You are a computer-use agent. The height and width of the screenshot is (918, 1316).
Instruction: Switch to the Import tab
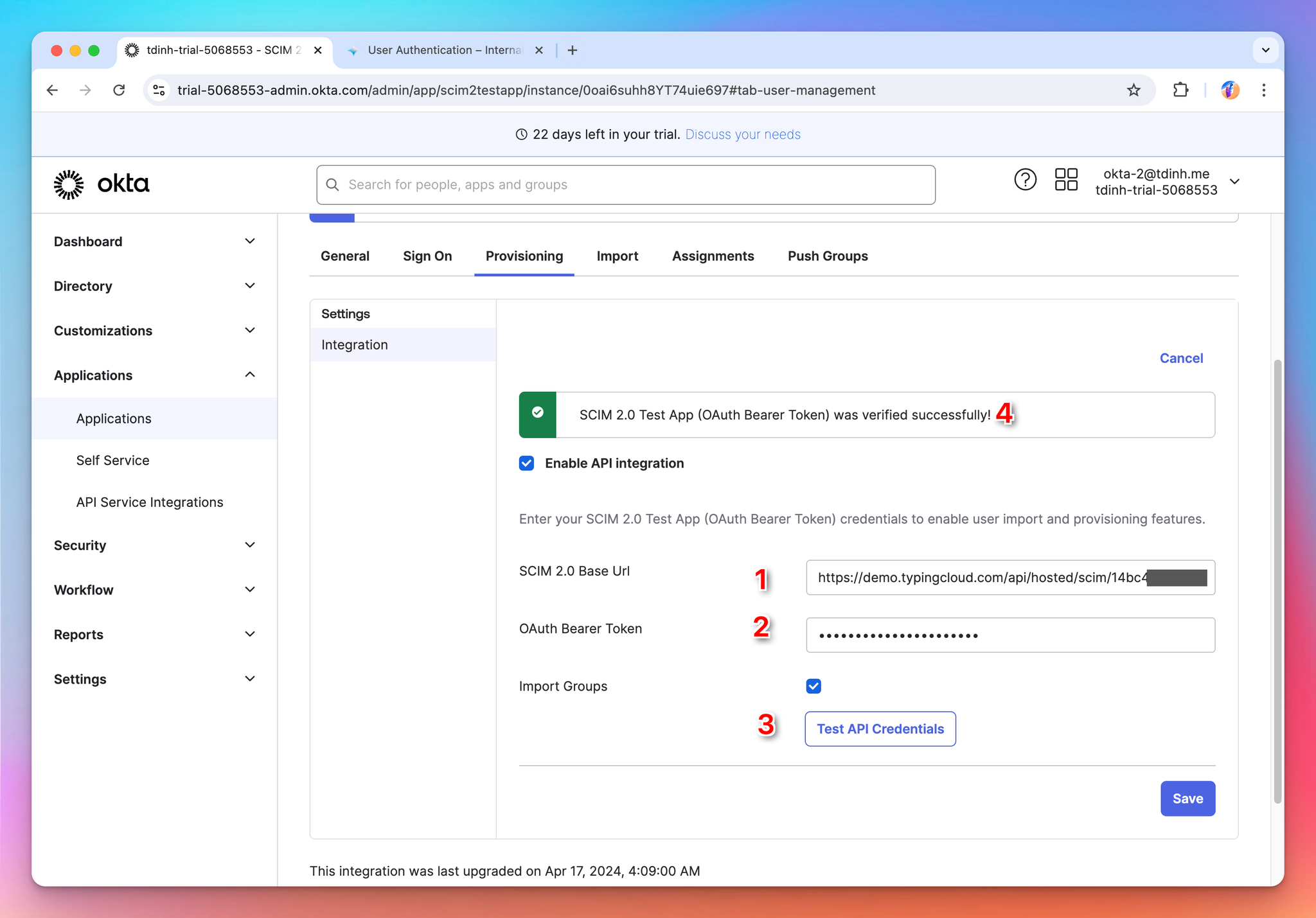click(x=618, y=256)
